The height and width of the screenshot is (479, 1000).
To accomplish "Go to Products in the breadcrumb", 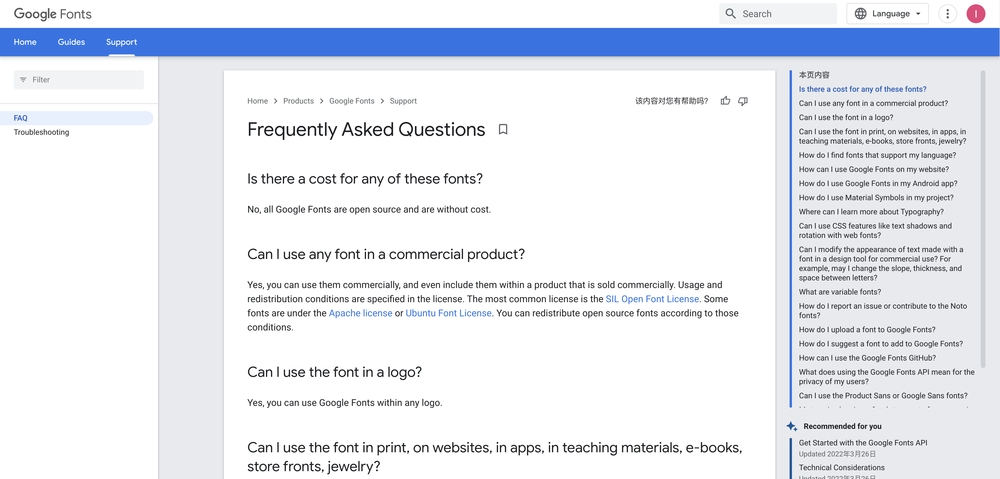I will tap(298, 101).
